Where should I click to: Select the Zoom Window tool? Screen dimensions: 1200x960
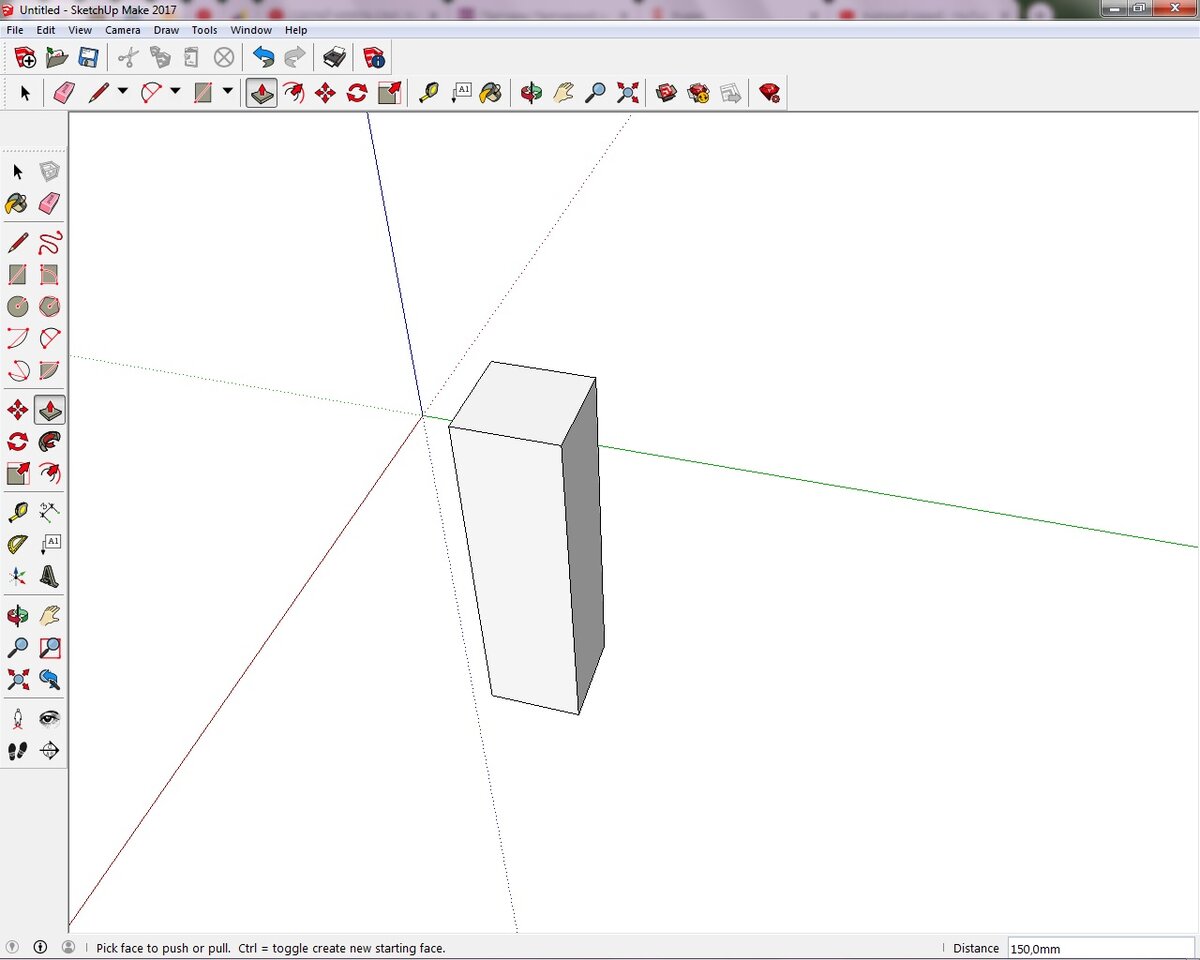50,647
